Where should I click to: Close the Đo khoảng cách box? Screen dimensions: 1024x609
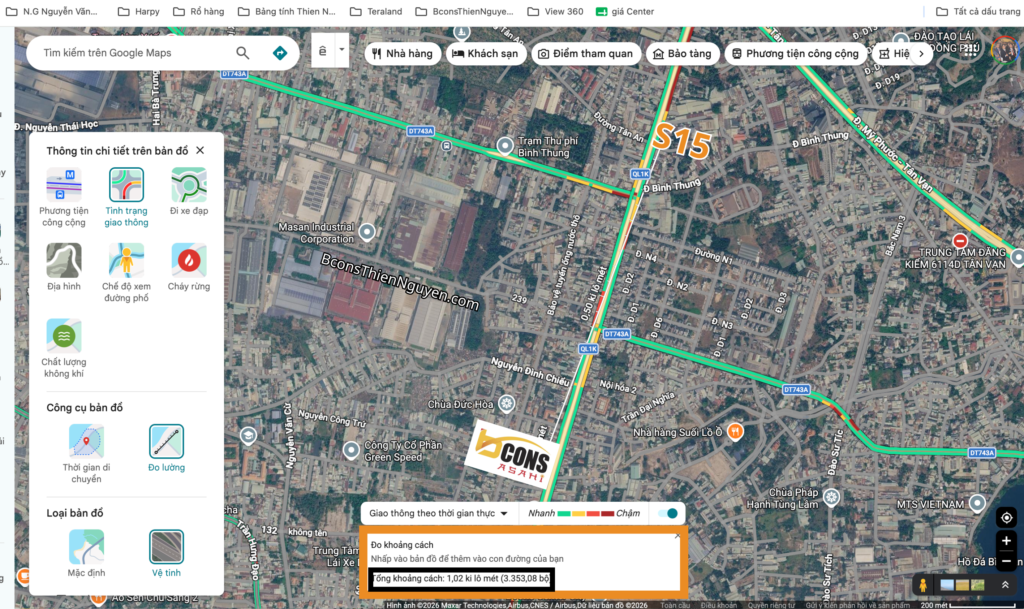click(x=677, y=536)
